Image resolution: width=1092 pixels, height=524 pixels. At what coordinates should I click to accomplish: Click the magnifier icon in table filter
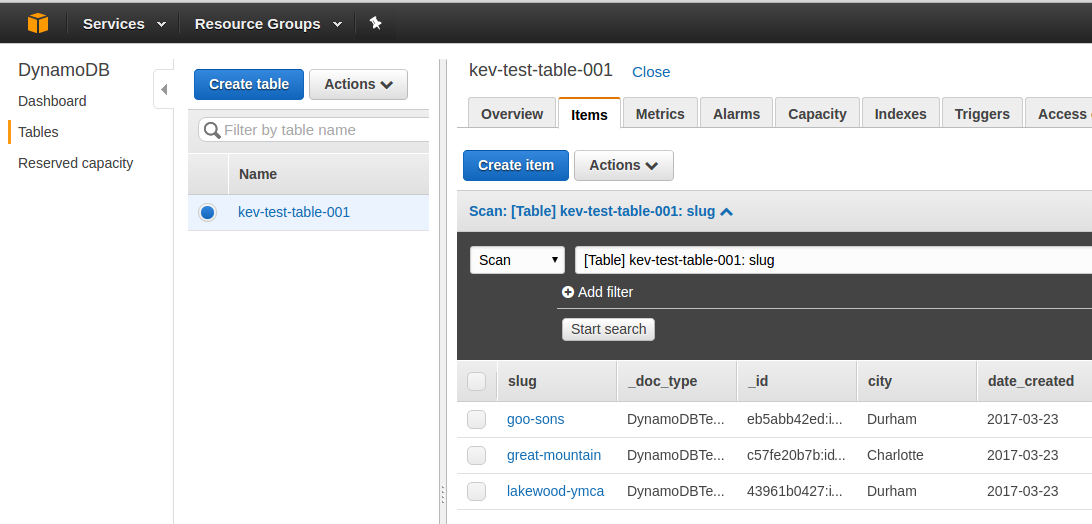coord(212,130)
